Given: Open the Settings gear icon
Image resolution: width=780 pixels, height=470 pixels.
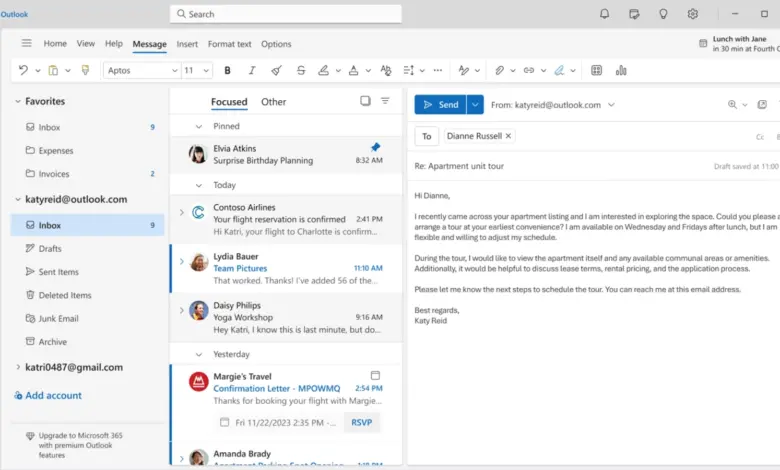Looking at the screenshot, I should coord(692,14).
